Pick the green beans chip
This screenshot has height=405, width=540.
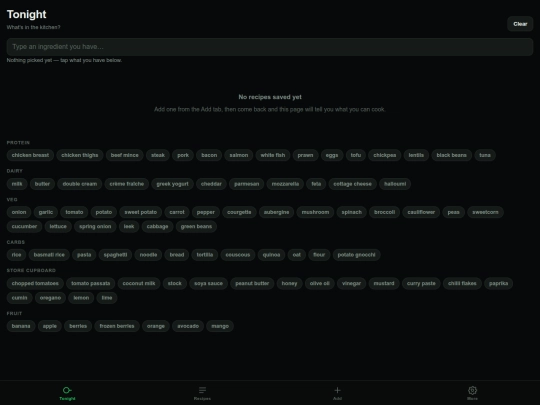coord(196,227)
